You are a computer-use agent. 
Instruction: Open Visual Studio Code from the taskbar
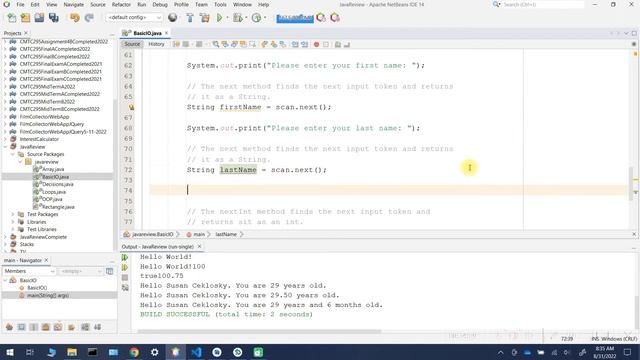coord(196,352)
